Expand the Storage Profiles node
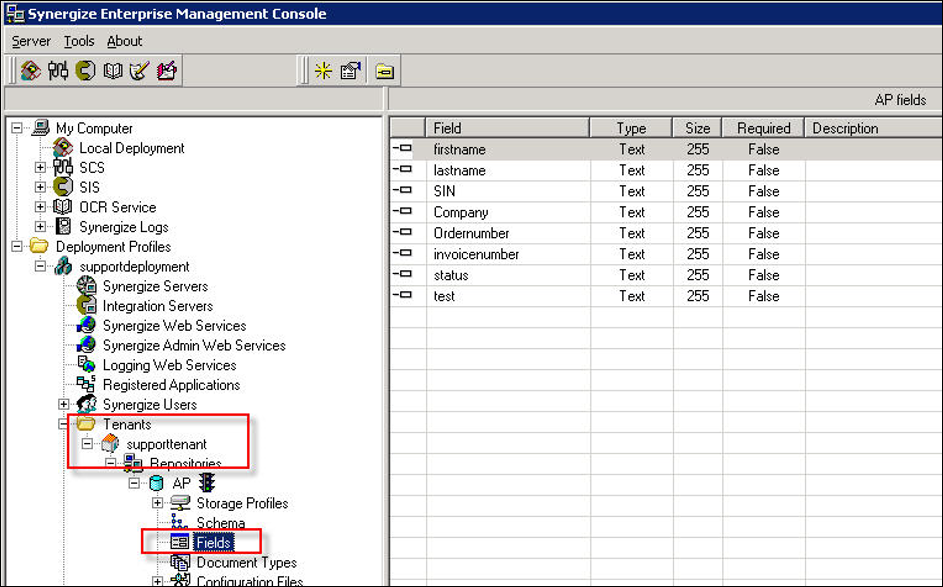 tap(158, 503)
